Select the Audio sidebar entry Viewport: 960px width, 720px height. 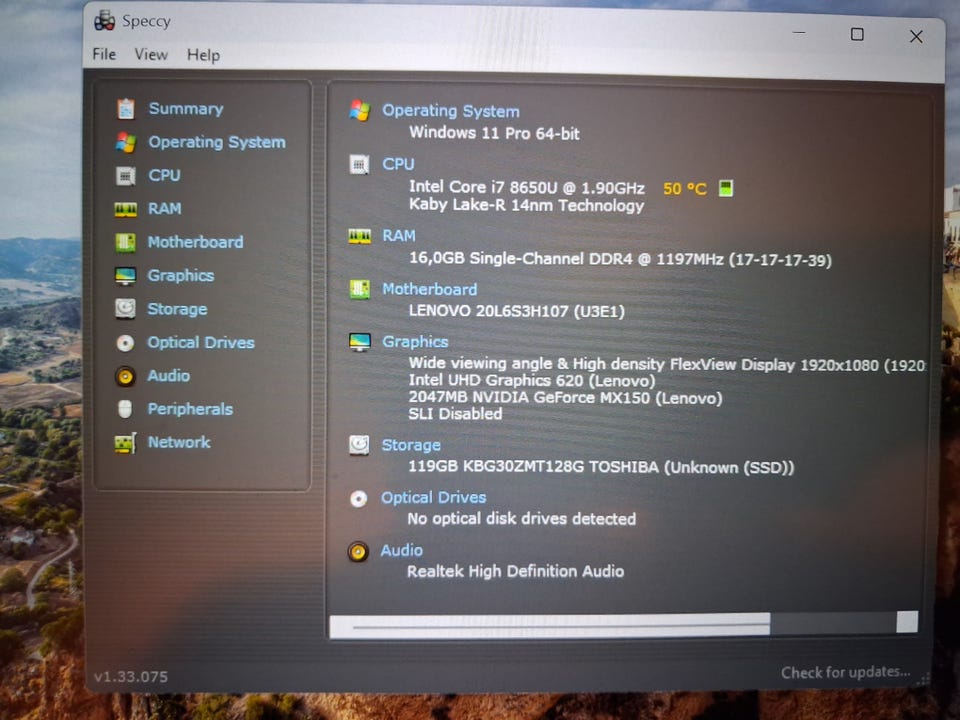click(x=168, y=375)
